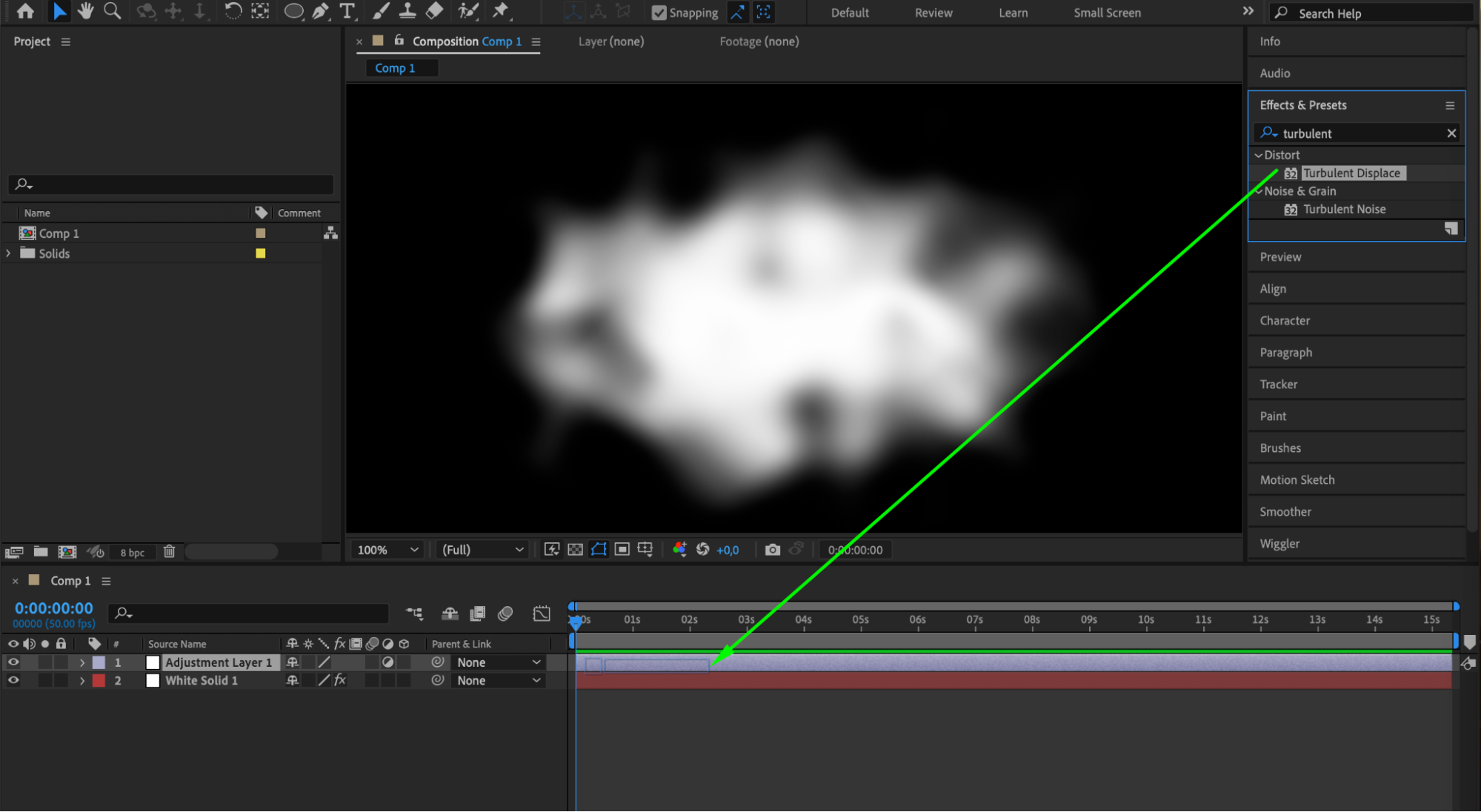Switch to the Review workspace
This screenshot has height=812, width=1481.
click(933, 13)
